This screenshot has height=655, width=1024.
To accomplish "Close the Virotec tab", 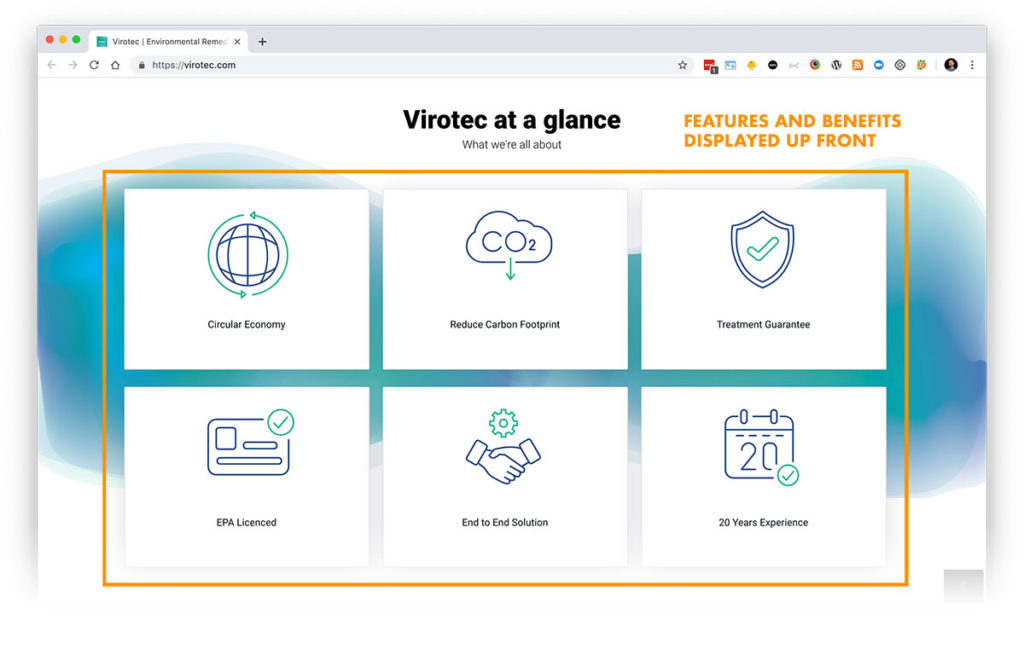I will (x=237, y=42).
